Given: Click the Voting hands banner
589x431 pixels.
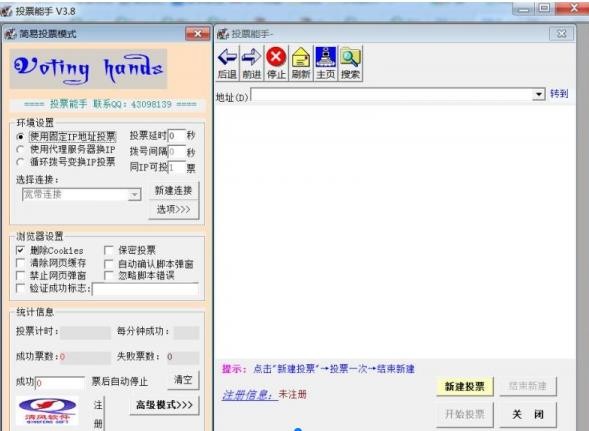Looking at the screenshot, I should tap(88, 69).
